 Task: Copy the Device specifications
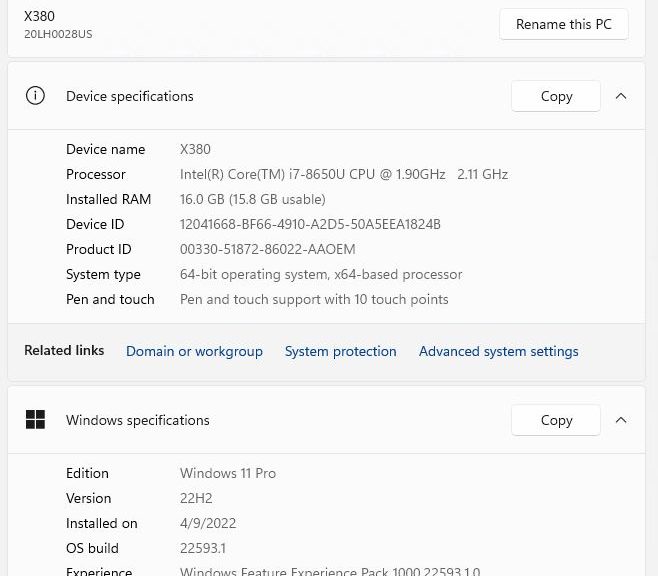[556, 96]
